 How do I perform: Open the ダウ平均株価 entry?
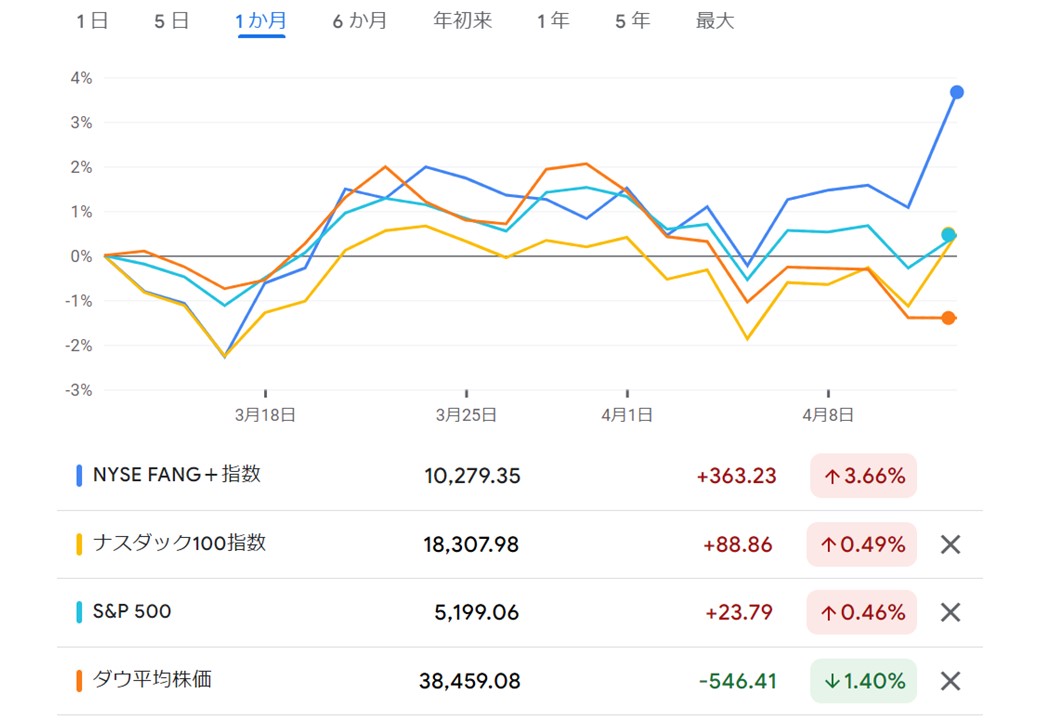[x=153, y=680]
